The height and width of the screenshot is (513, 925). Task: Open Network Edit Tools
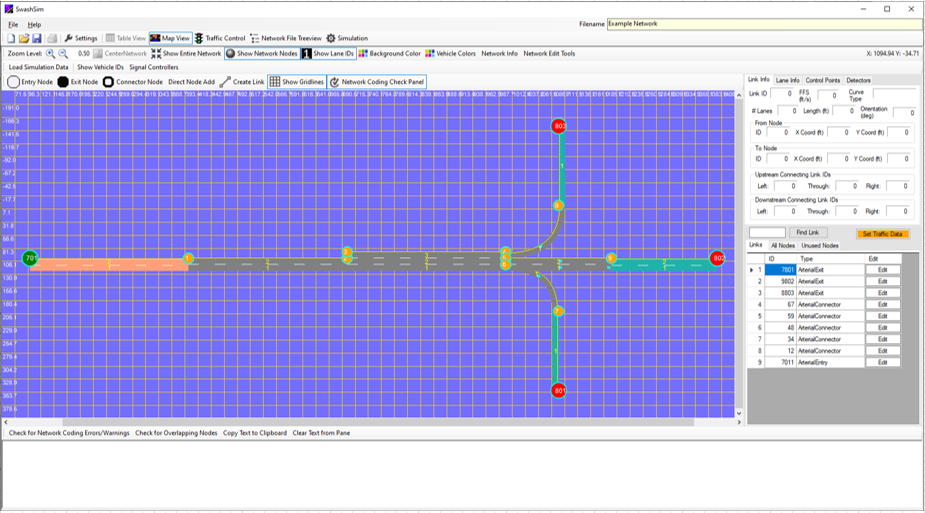pyautogui.click(x=549, y=54)
